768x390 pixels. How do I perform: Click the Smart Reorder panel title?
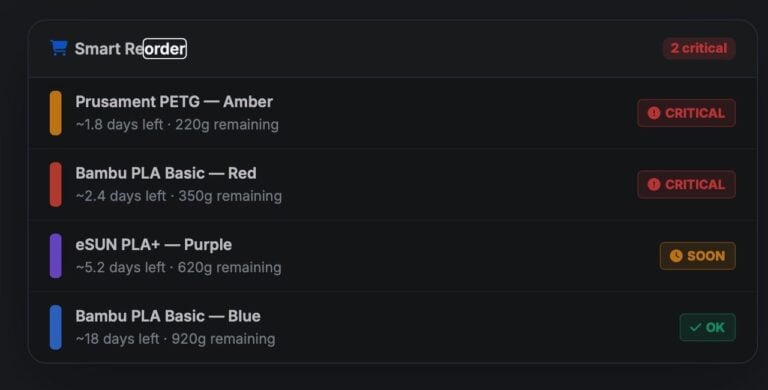point(130,49)
